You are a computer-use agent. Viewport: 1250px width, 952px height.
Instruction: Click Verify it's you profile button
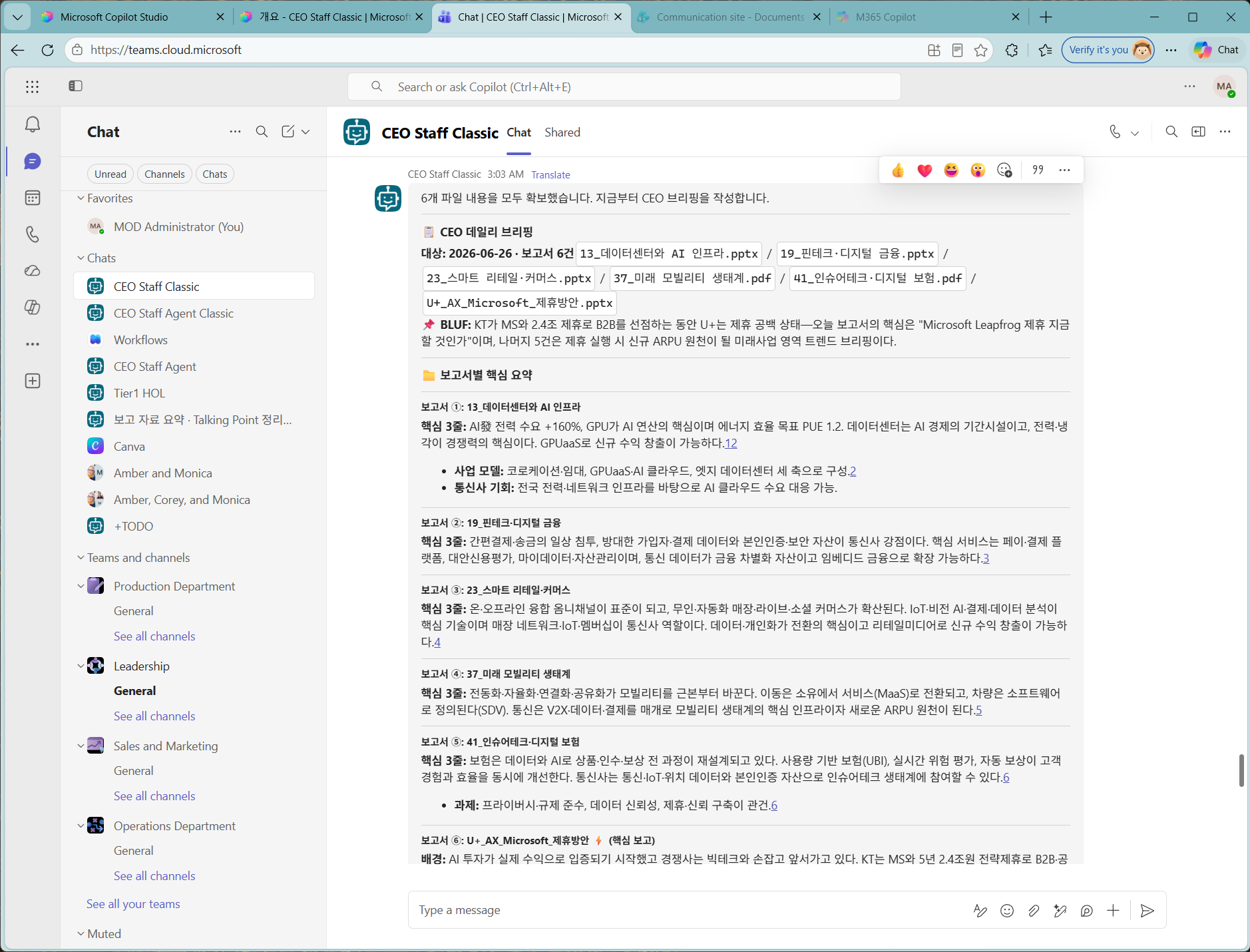[1108, 50]
